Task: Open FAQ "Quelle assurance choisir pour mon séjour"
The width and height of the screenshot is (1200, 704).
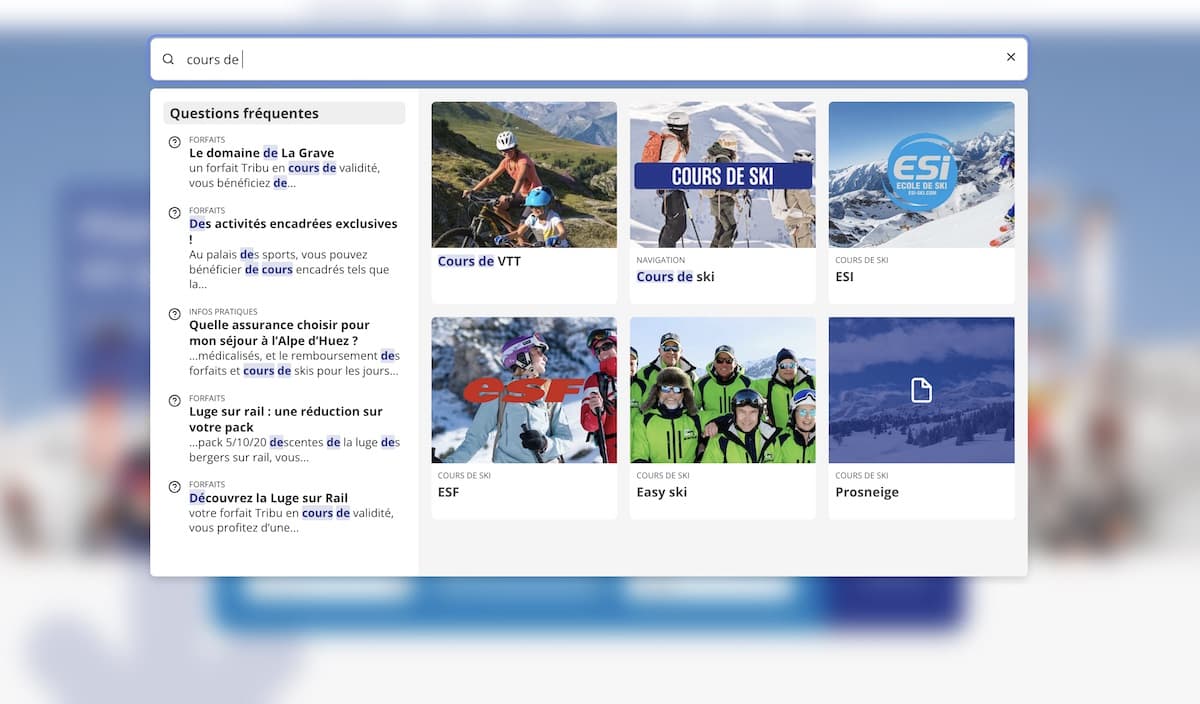Action: pos(279,332)
